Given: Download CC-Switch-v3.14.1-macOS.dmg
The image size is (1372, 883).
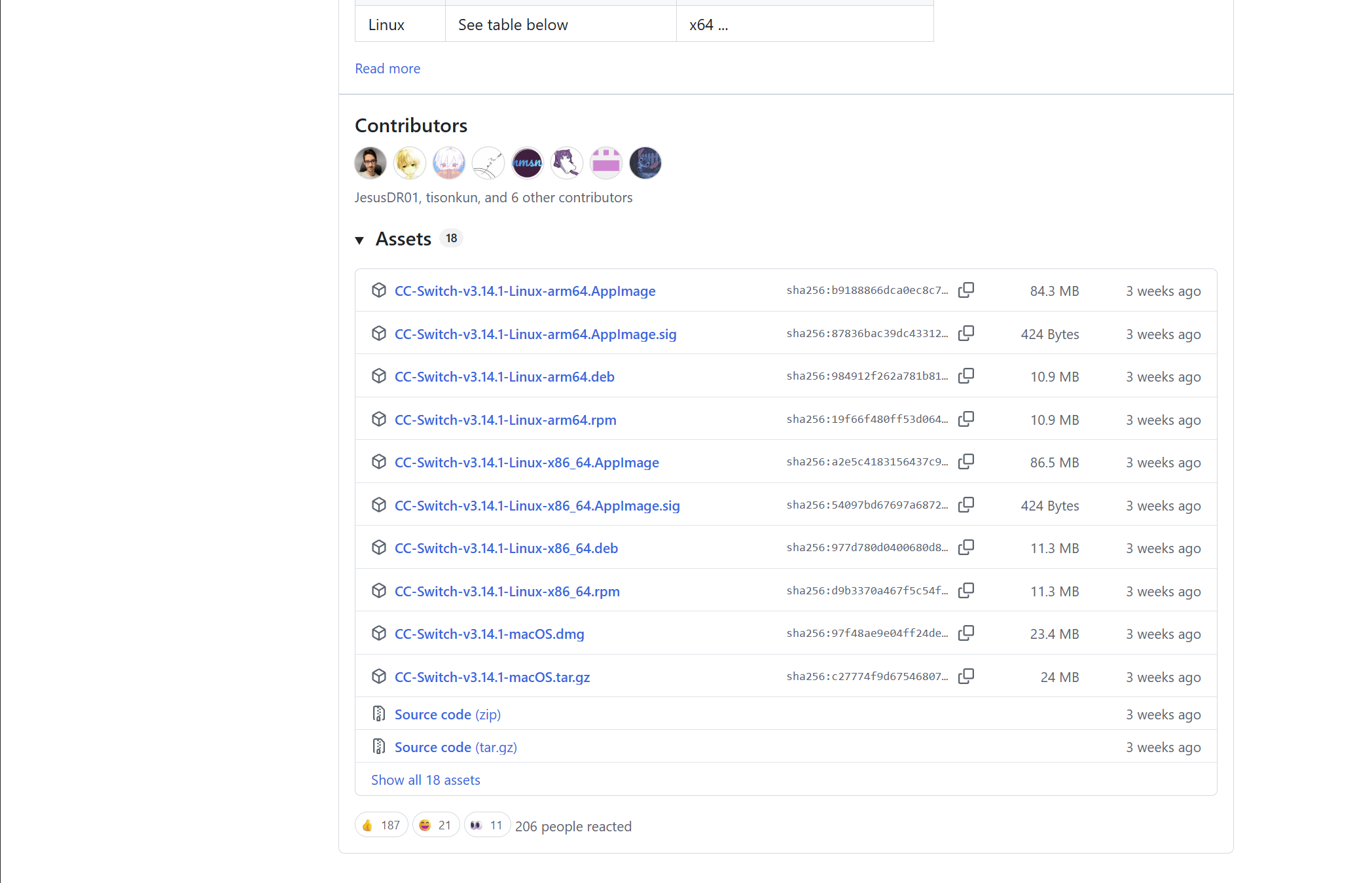Looking at the screenshot, I should pyautogui.click(x=490, y=634).
